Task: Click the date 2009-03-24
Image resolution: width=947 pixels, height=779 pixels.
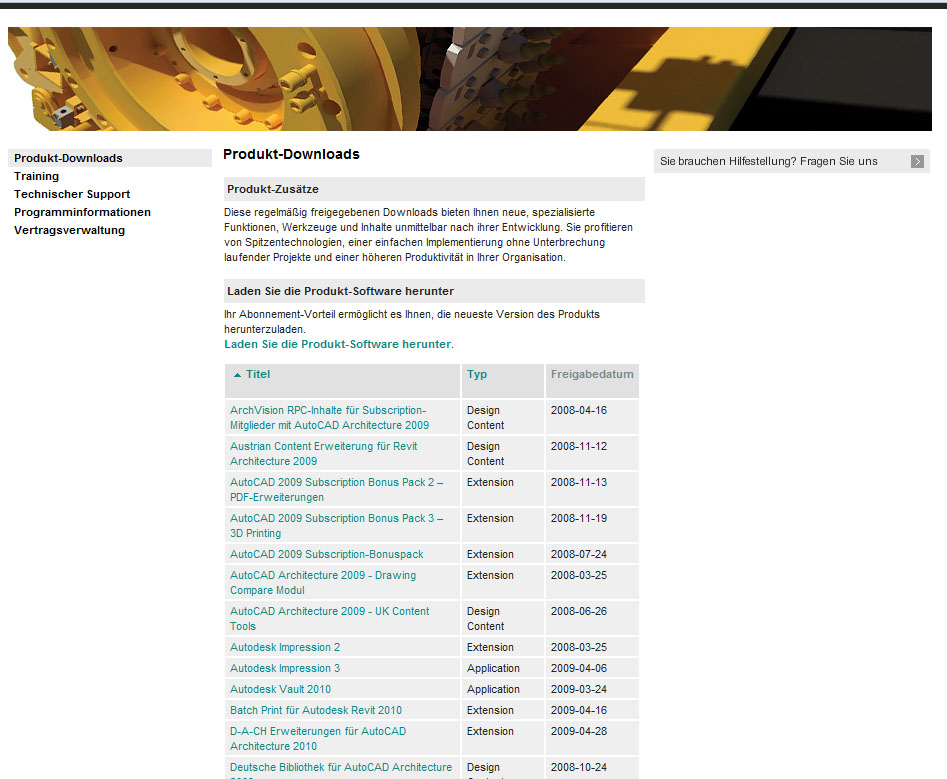Action: (579, 689)
